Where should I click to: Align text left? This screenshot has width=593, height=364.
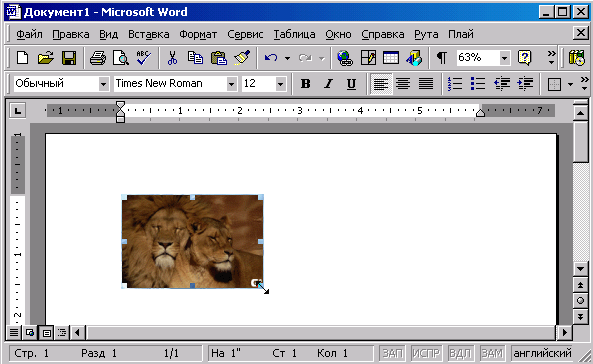point(381,84)
